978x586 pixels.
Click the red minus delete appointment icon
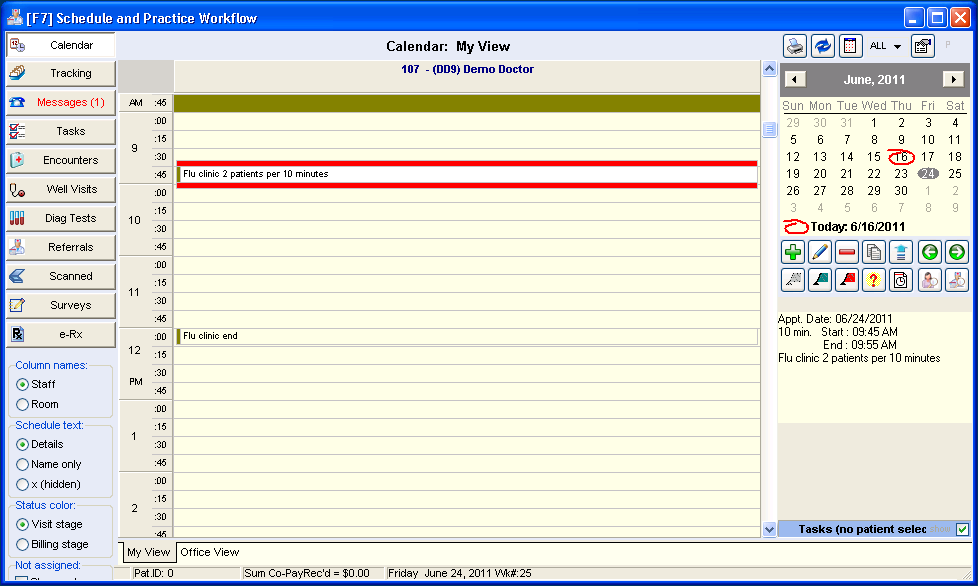pyautogui.click(x=847, y=252)
